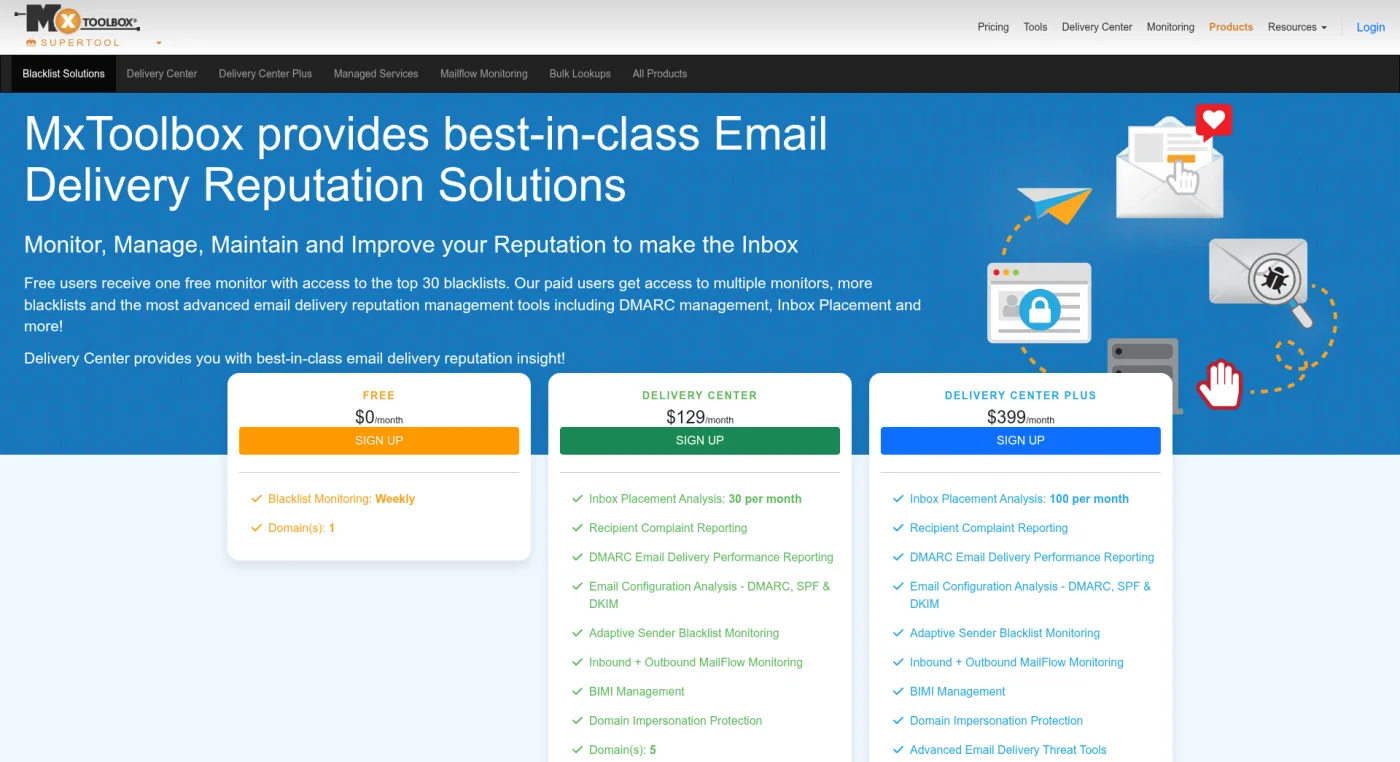Viewport: 1400px width, 762px height.
Task: Click green "Inbound + Outbound MailFlow Monitoring" text
Action: point(696,662)
